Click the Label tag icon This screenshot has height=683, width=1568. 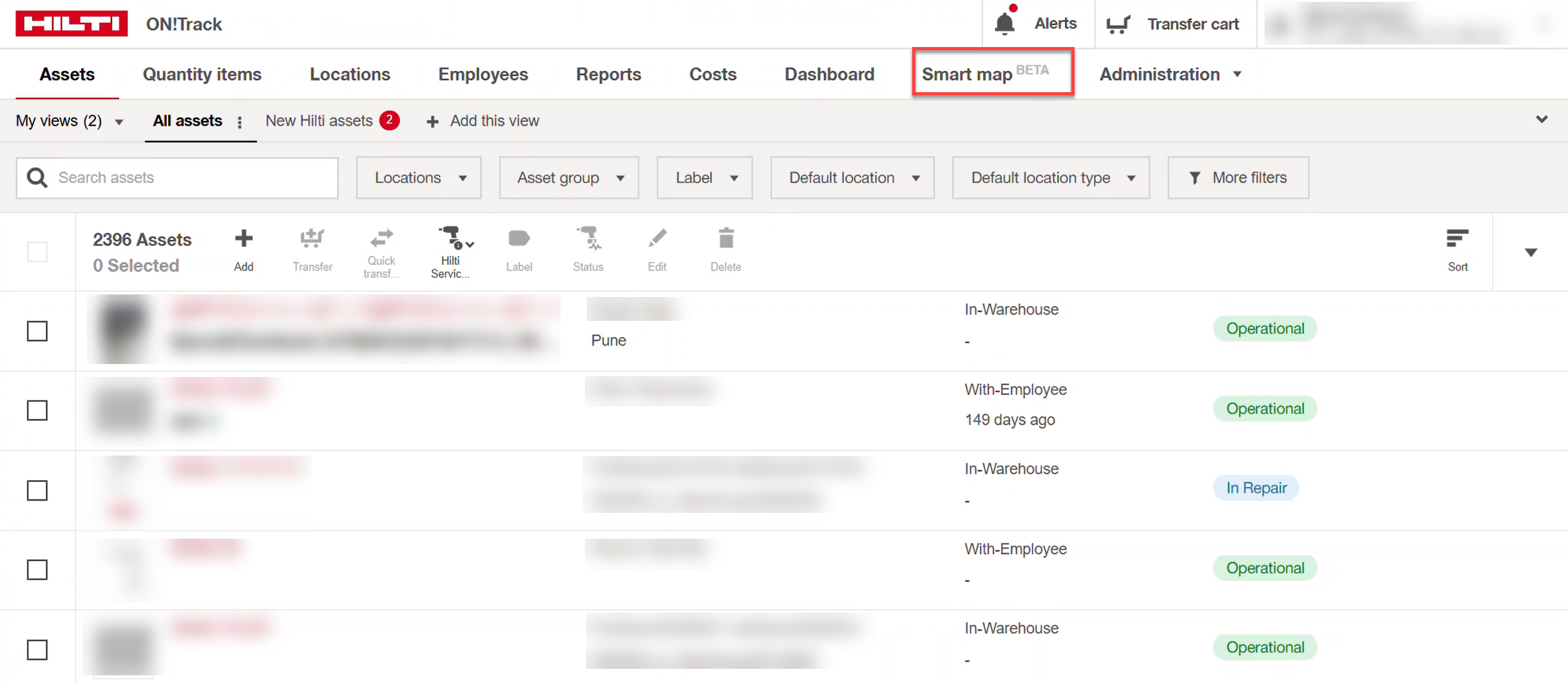pos(519,238)
